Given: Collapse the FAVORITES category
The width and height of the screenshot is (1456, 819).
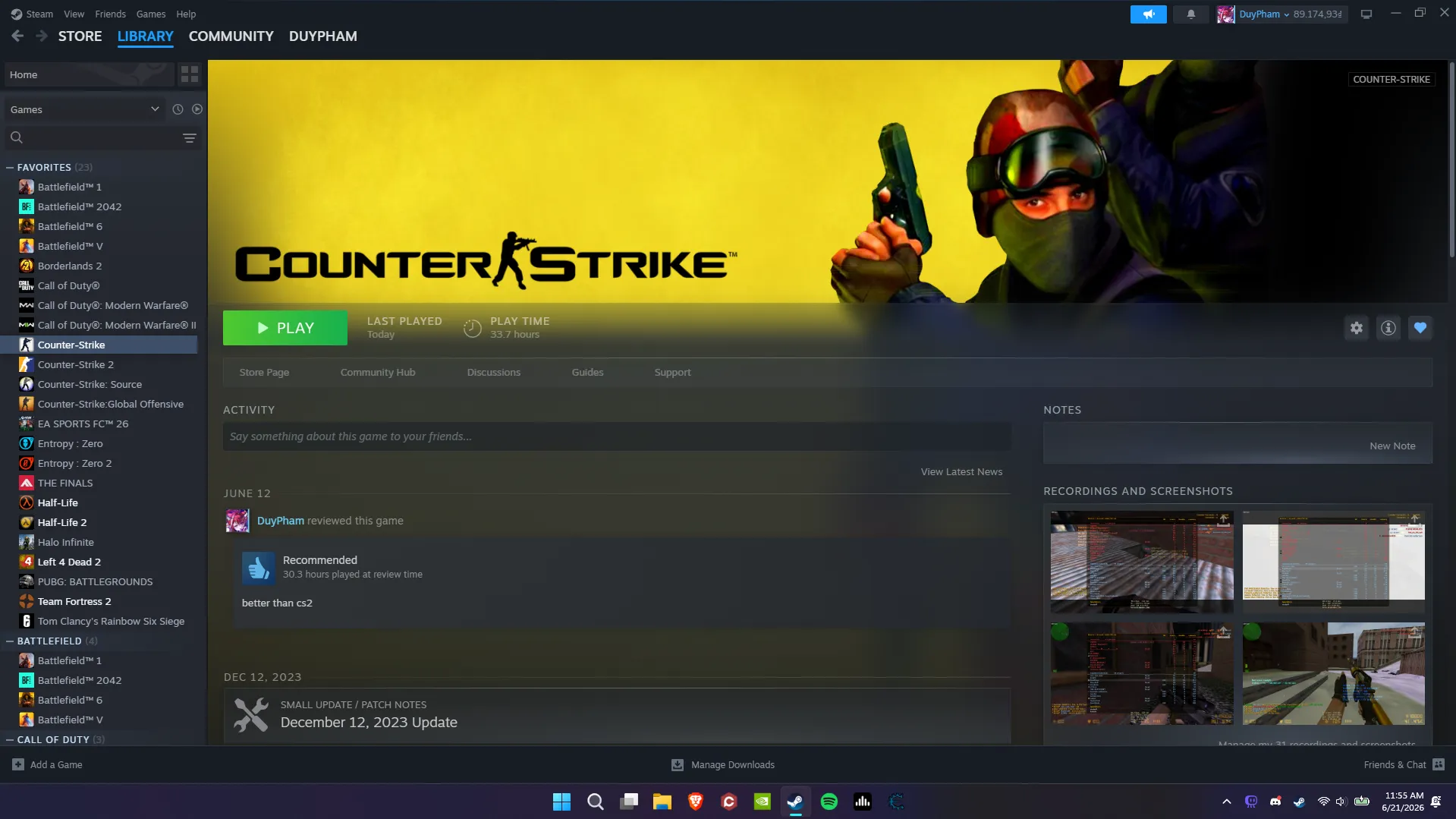Looking at the screenshot, I should click(10, 167).
